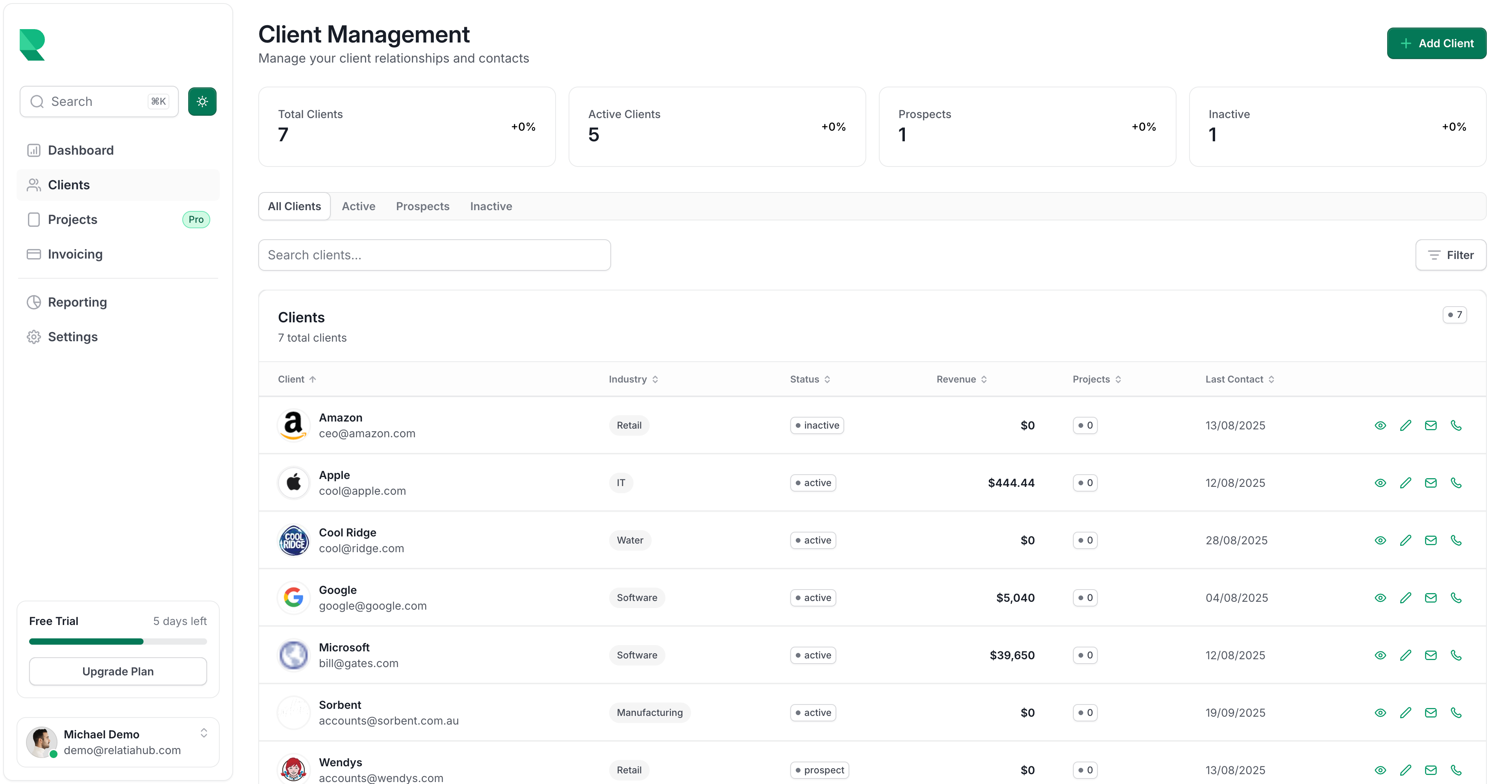Screen dimensions: 1512x784
Task: Sort table by Client column
Action: tap(297, 379)
